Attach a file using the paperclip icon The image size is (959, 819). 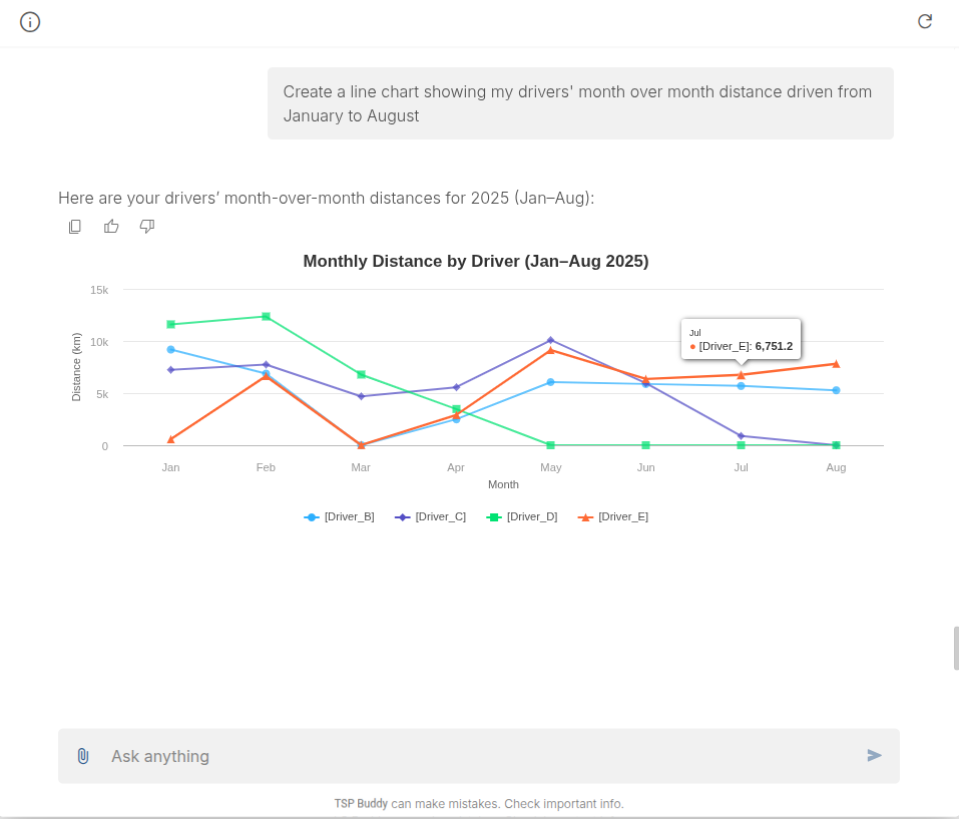pos(83,756)
